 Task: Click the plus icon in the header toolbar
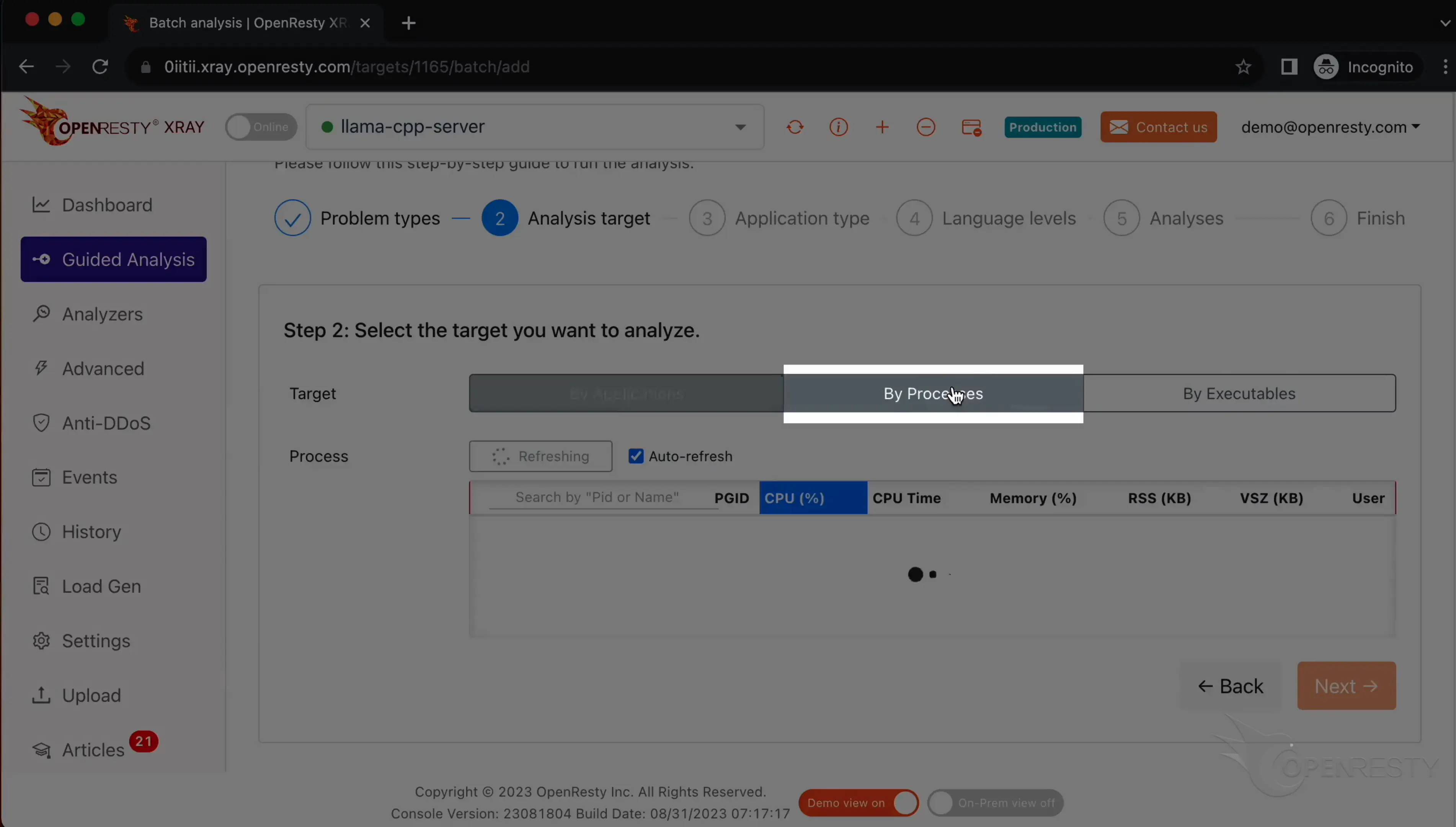[882, 127]
